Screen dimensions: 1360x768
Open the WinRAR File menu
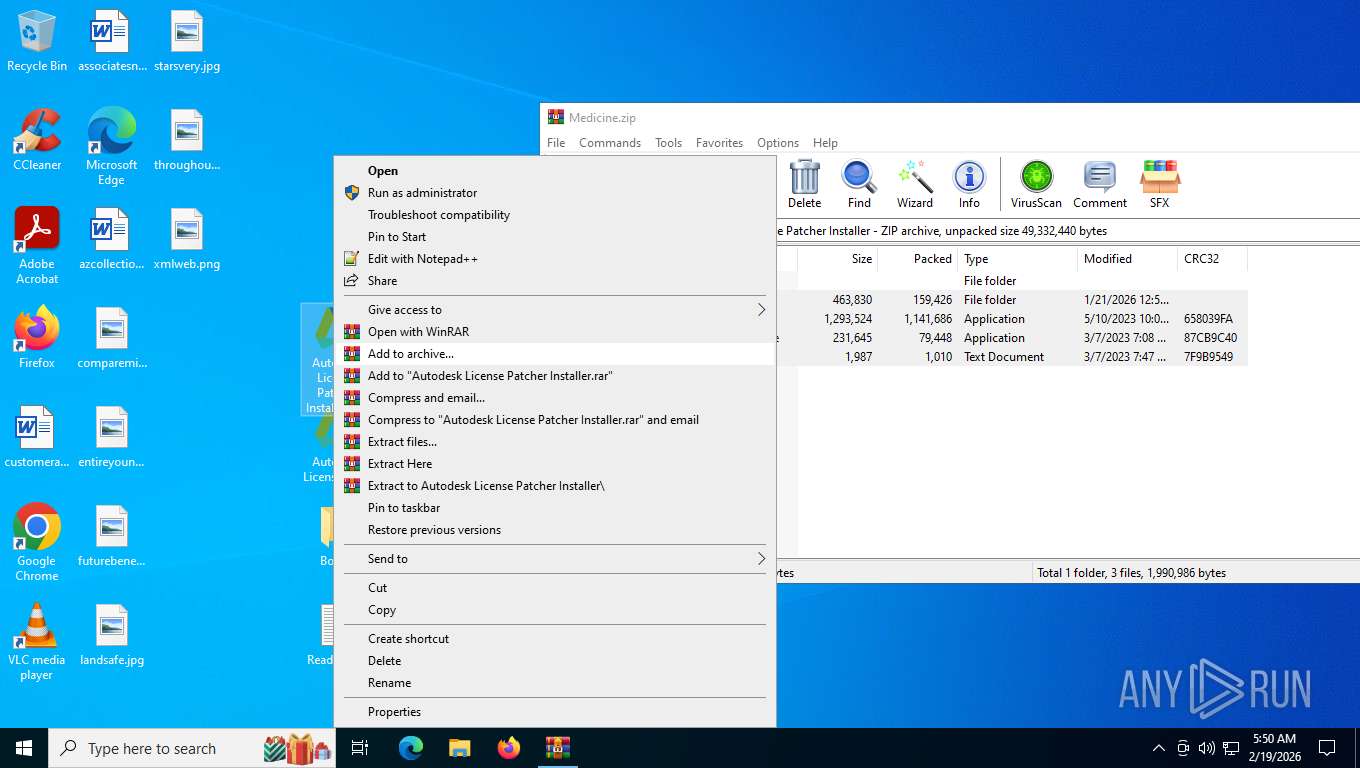tap(556, 143)
